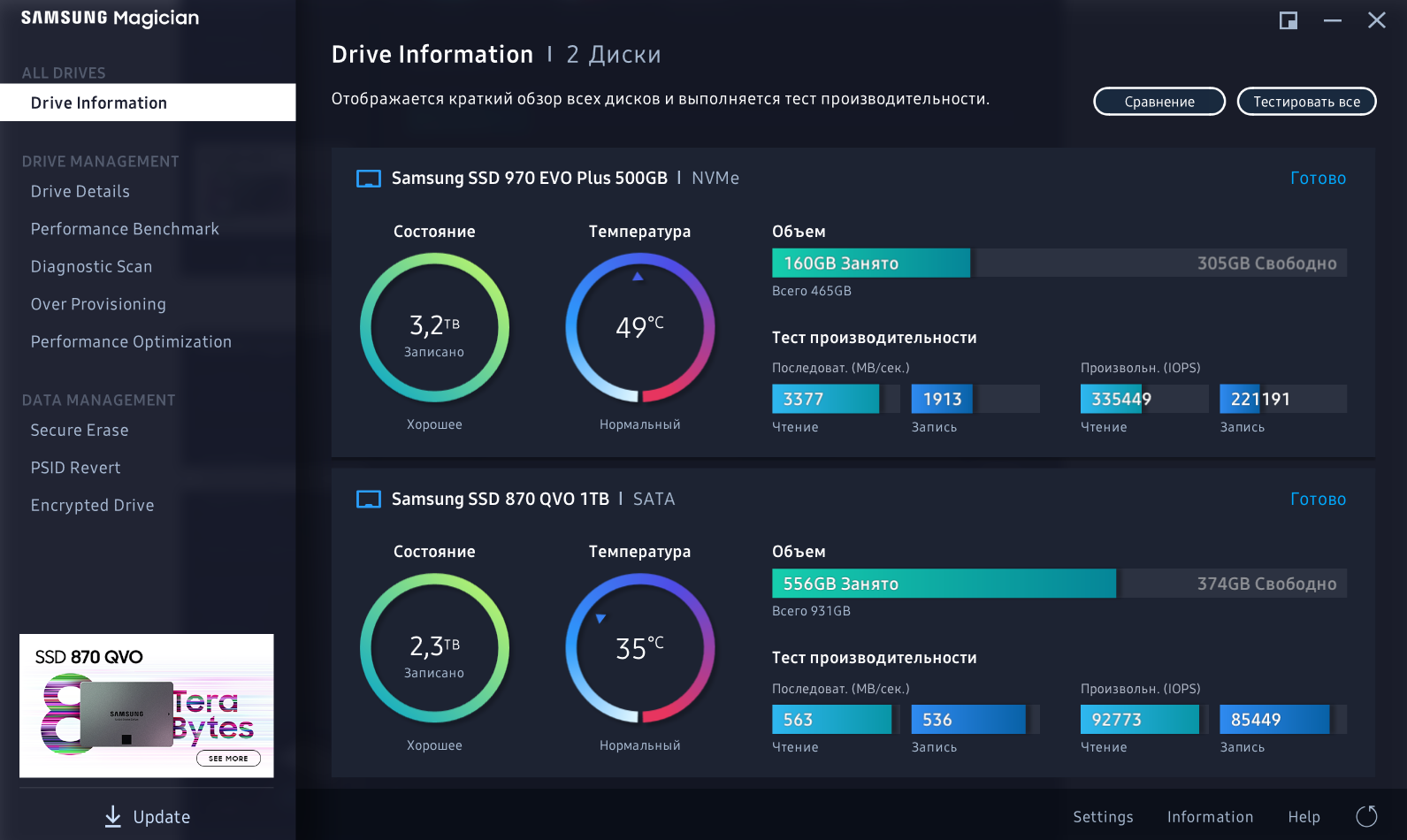Click the 92773 random read IOPS value

[1144, 720]
